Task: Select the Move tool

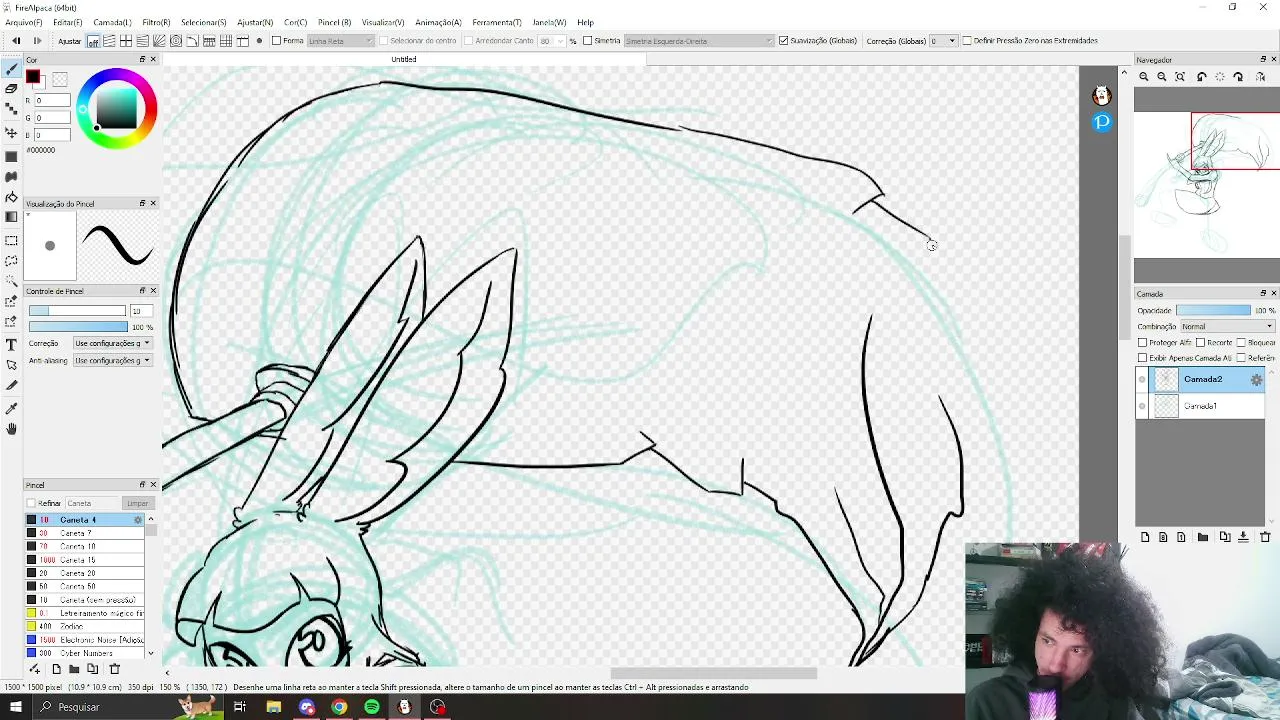Action: [x=11, y=132]
